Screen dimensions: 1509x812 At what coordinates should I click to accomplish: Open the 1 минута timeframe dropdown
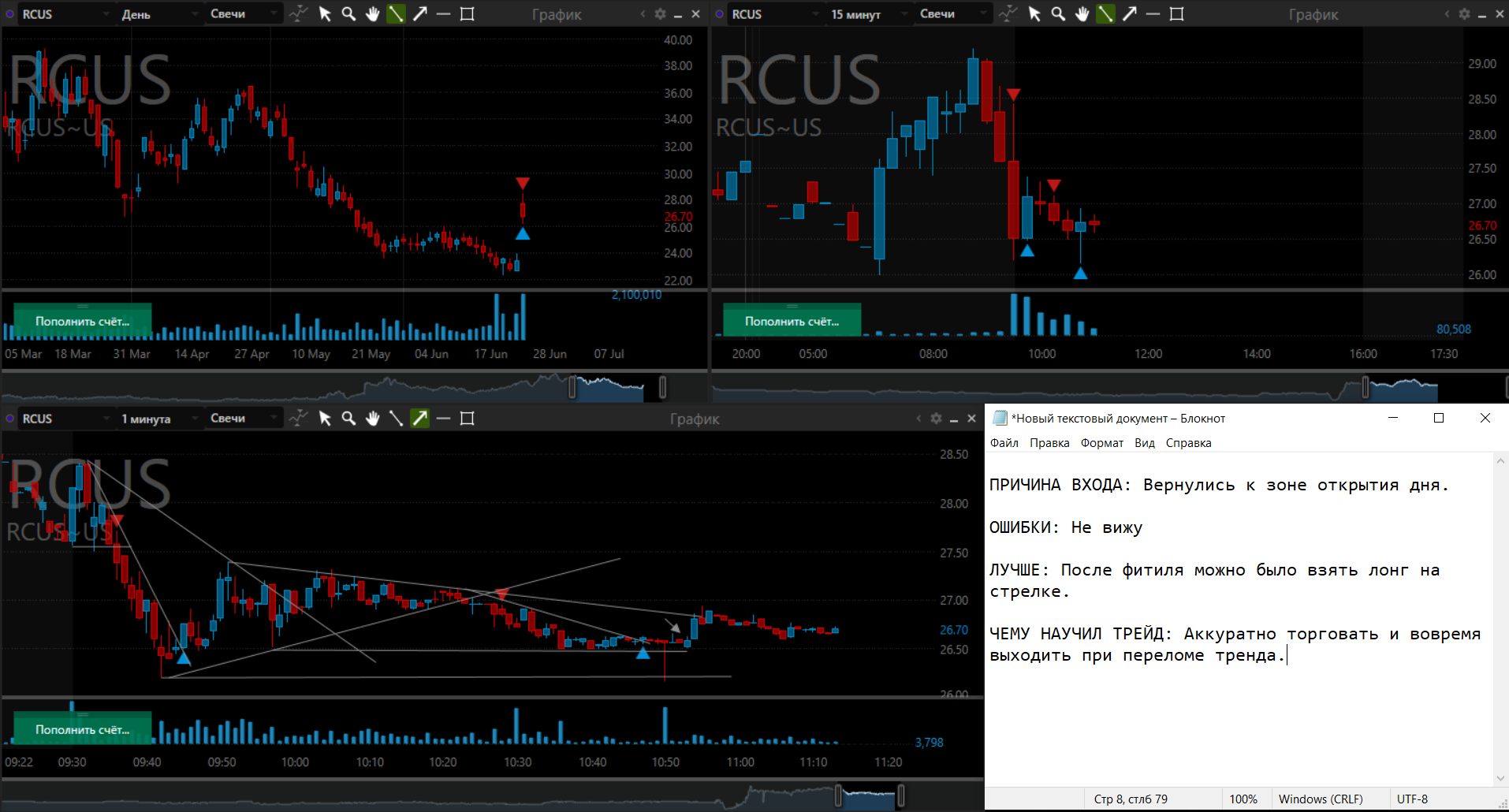point(159,419)
